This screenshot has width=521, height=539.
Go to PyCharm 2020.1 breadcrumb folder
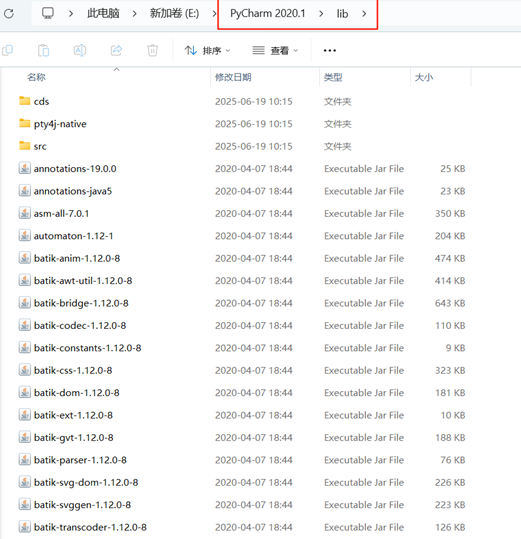[x=268, y=13]
